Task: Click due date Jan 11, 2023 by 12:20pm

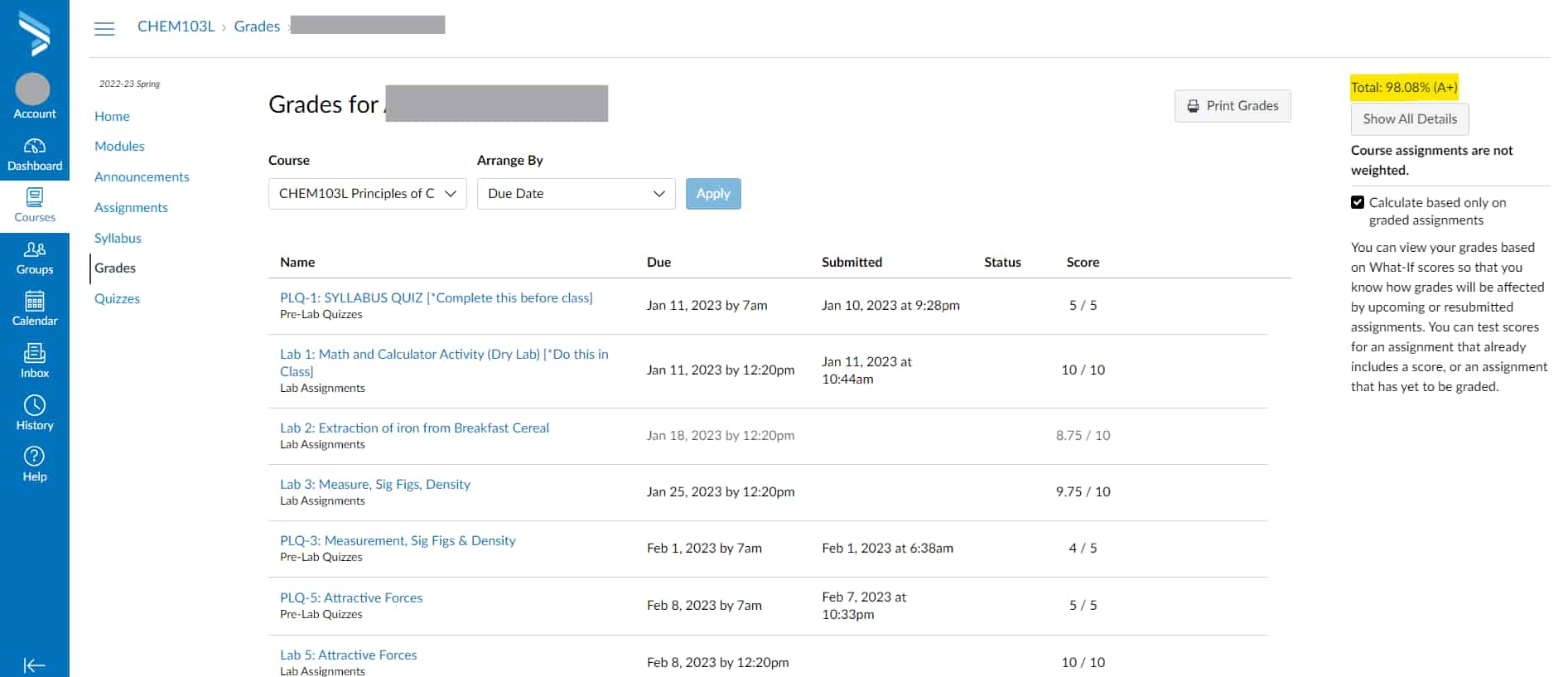Action: [x=721, y=370]
